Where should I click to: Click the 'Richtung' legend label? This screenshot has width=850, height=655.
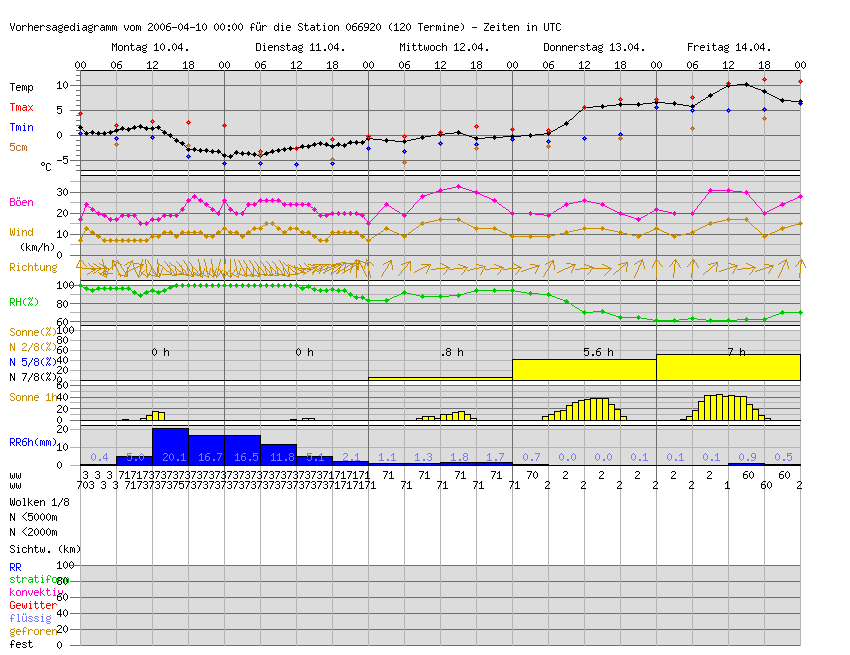33,267
